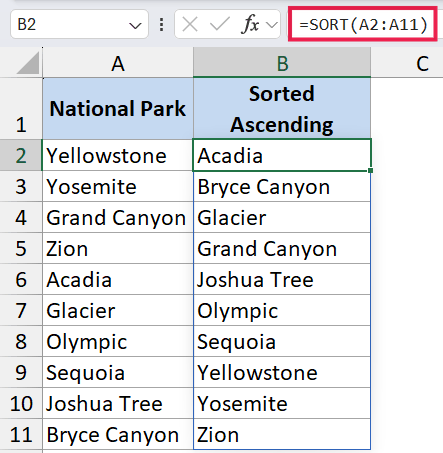This screenshot has width=443, height=453.
Task: Select row 10 header
Action: [x=21, y=403]
